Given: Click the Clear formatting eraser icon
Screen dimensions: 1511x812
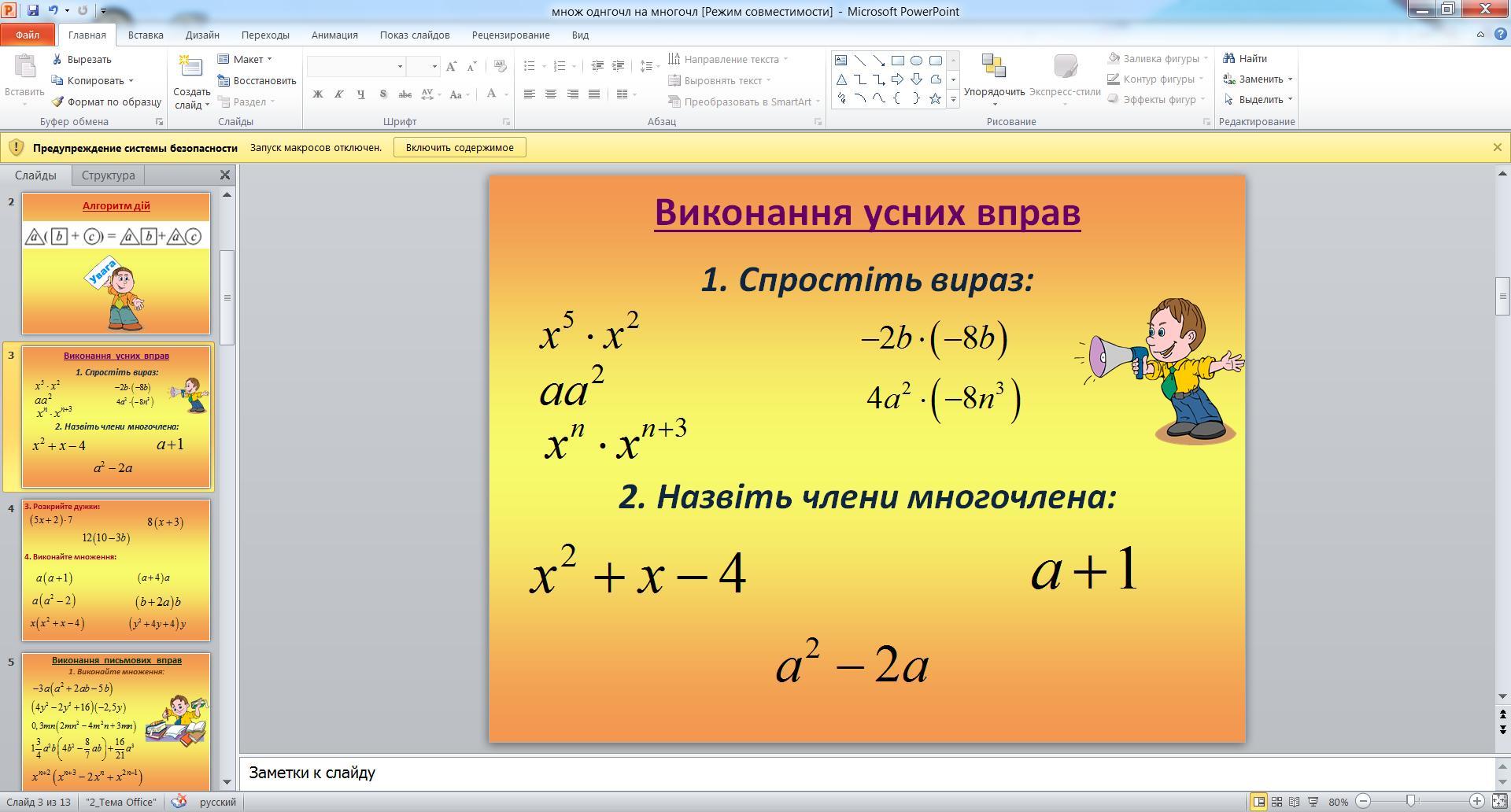Looking at the screenshot, I should click(500, 67).
